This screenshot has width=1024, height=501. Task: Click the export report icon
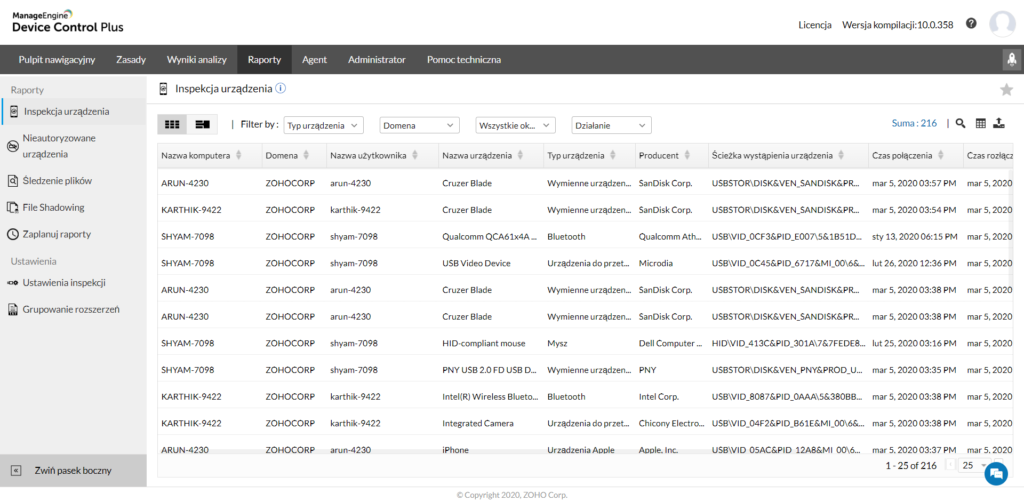point(999,124)
